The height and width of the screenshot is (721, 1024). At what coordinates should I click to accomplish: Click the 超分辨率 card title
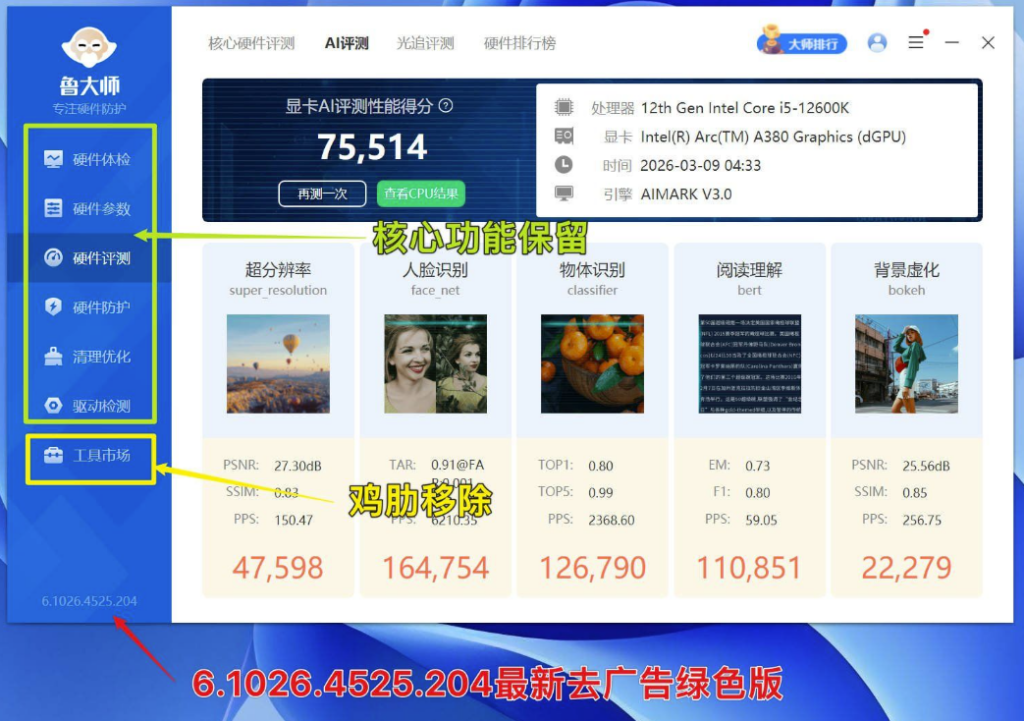[278, 270]
